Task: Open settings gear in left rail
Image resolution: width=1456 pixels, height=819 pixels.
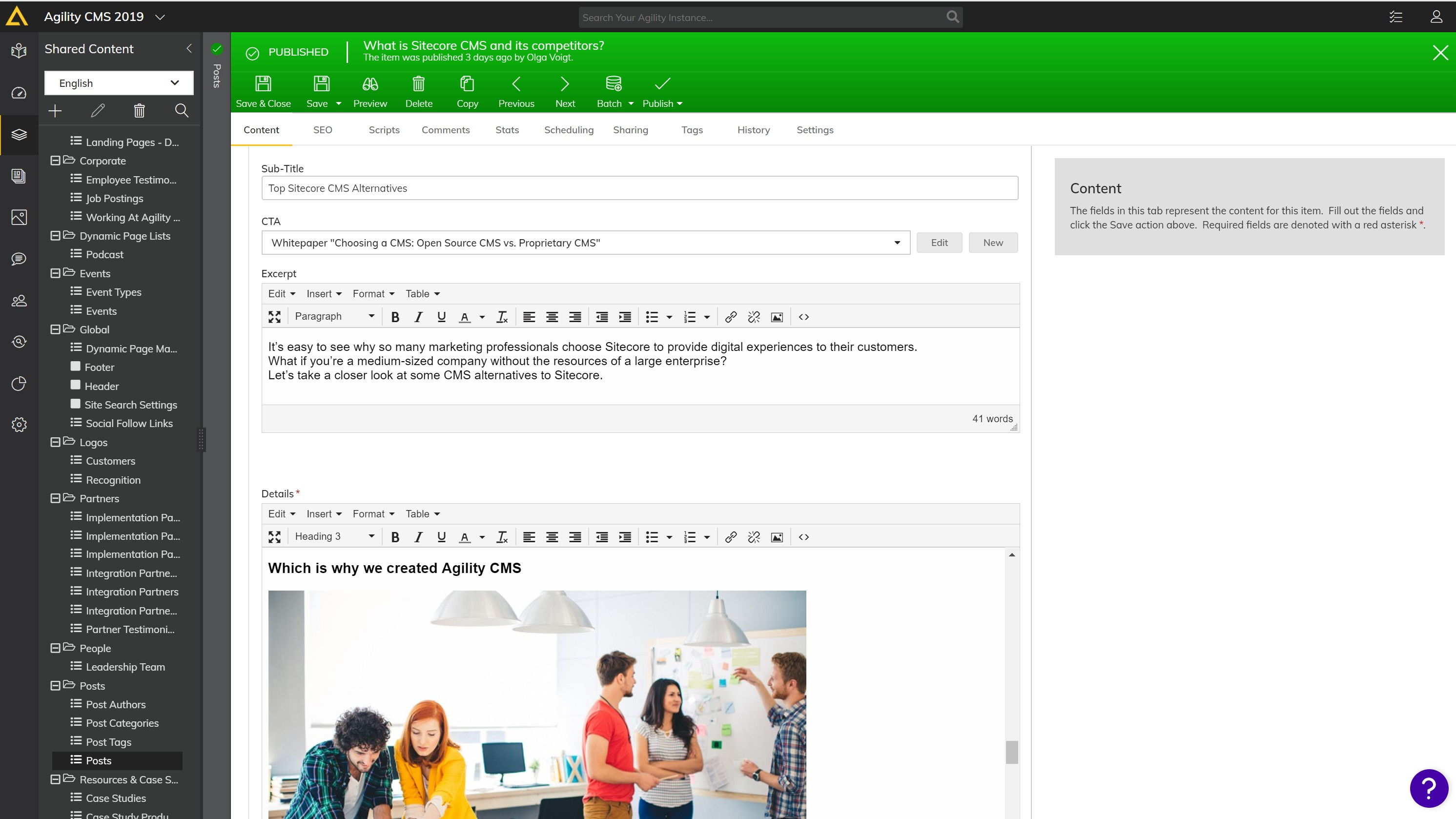Action: coord(19,425)
